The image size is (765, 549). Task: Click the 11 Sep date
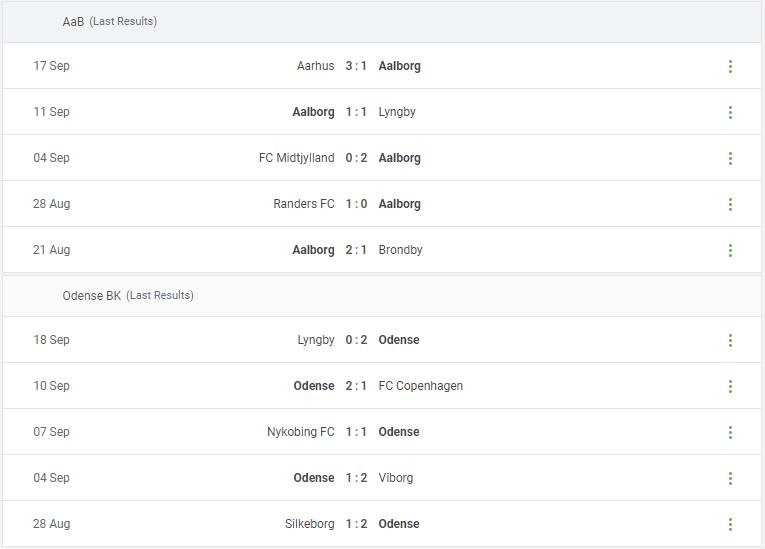click(x=51, y=112)
